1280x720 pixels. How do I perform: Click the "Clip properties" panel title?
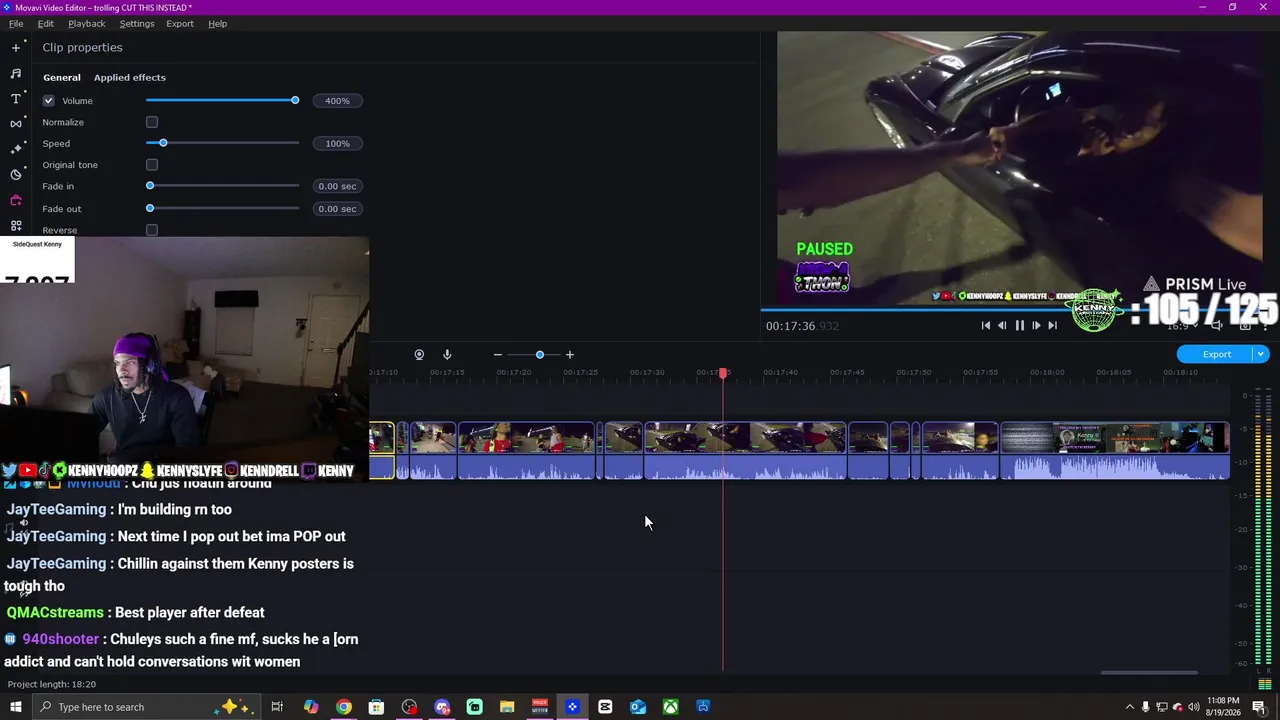tap(82, 48)
